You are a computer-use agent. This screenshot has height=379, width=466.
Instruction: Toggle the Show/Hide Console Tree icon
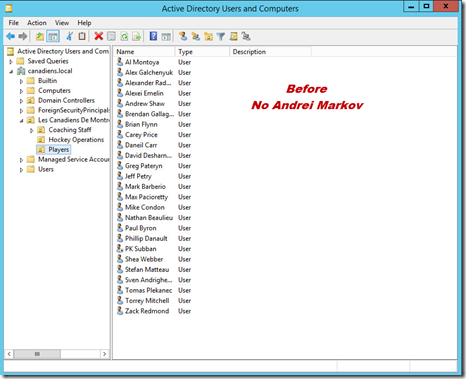53,36
